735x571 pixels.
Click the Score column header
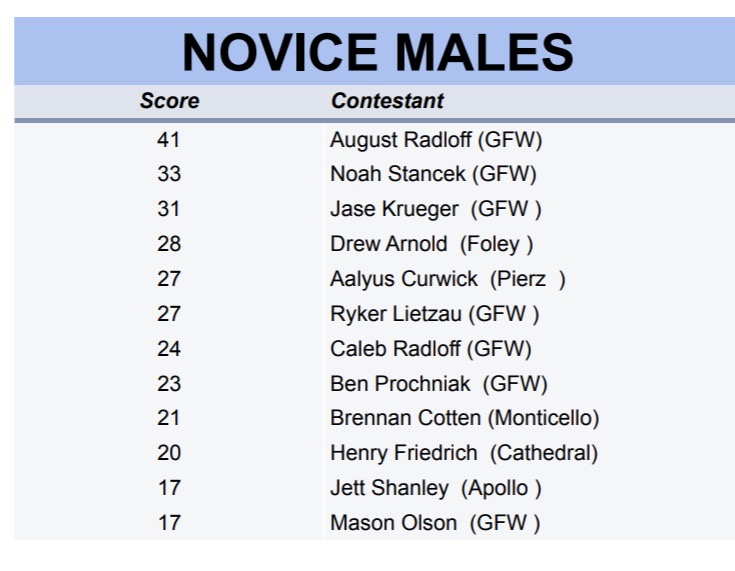click(x=169, y=101)
